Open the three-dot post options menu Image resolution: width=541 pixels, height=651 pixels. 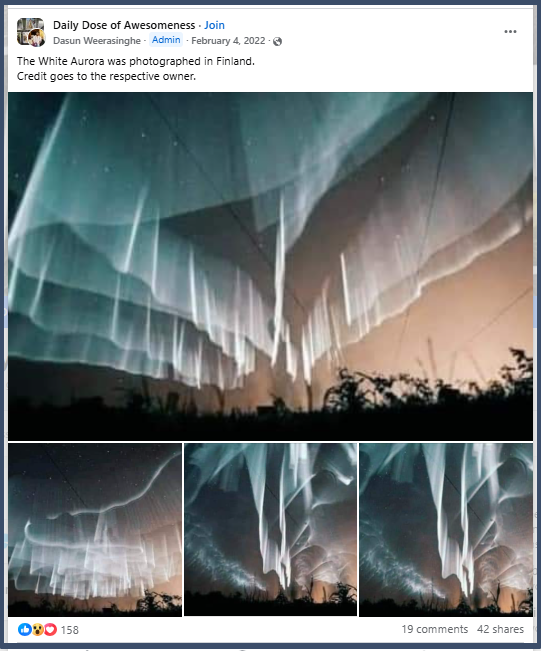click(x=510, y=32)
